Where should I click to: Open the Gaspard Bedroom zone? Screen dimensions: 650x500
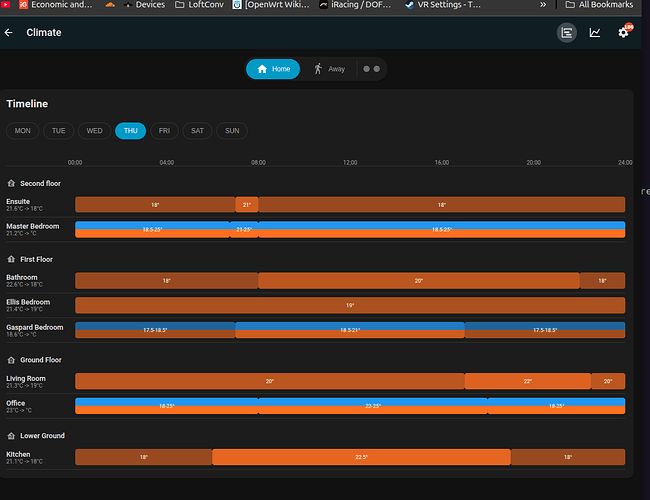tap(34, 327)
